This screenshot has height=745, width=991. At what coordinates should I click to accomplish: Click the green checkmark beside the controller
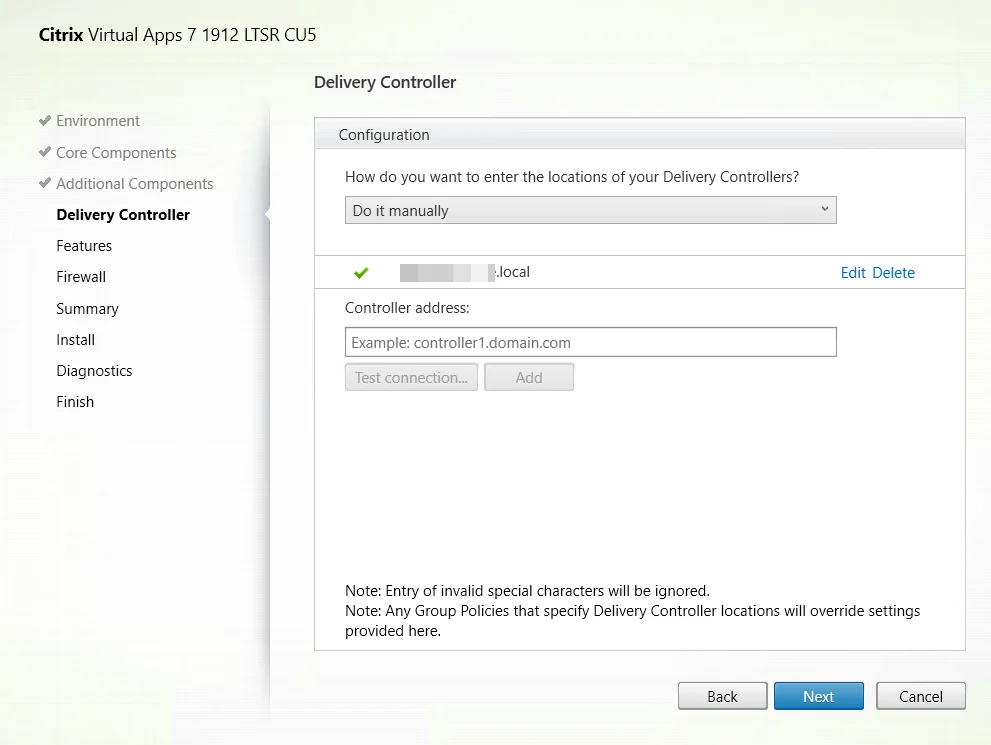coord(362,272)
